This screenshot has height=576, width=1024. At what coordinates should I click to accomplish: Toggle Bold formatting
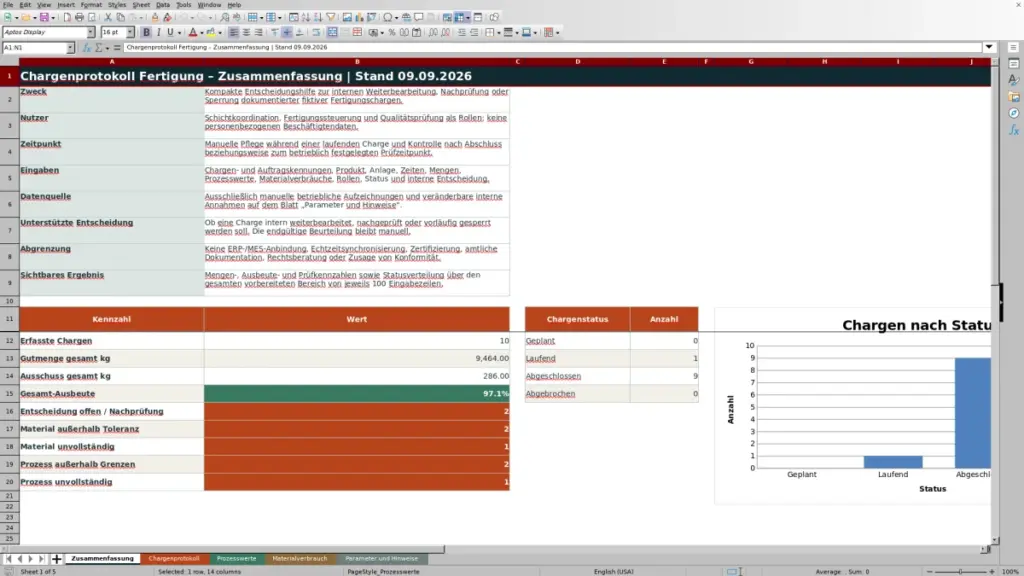pyautogui.click(x=146, y=33)
